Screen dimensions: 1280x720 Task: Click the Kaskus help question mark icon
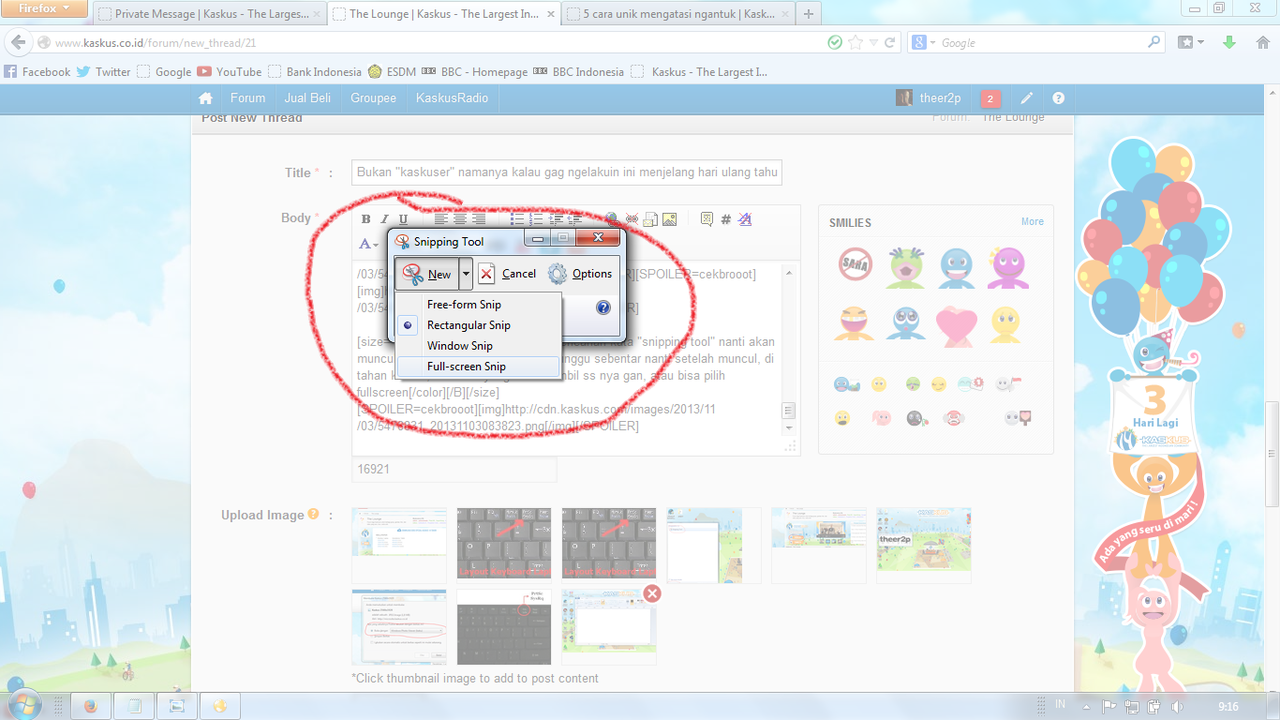[1058, 98]
